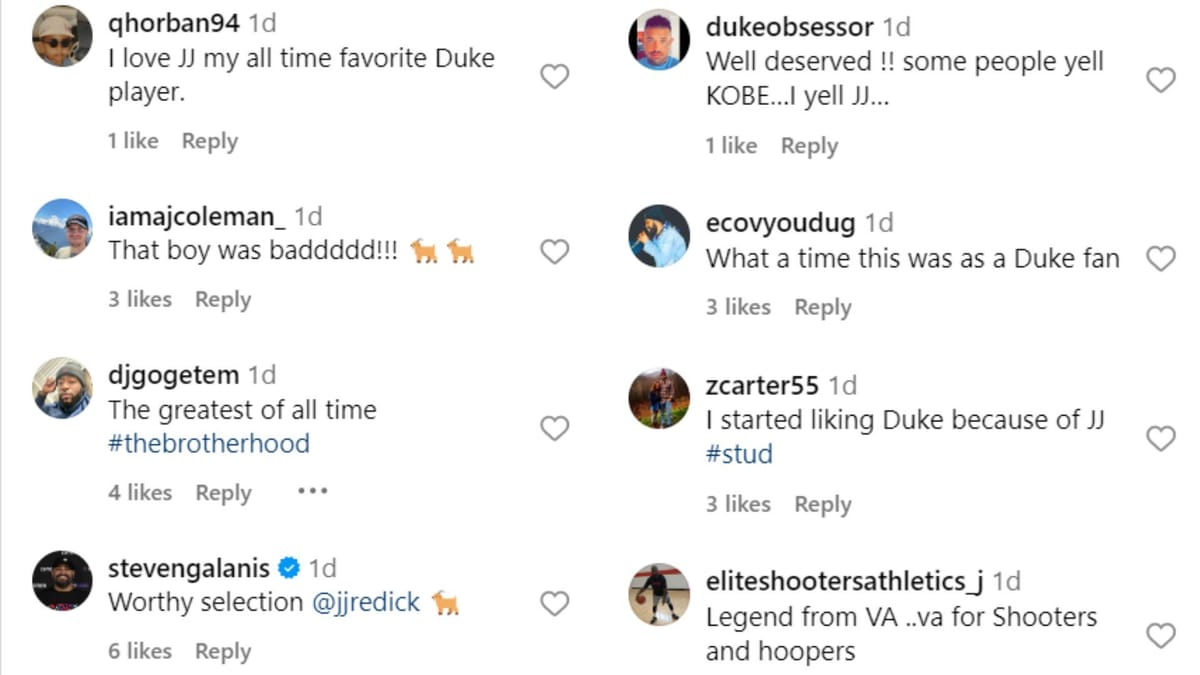The height and width of the screenshot is (675, 1200).
Task: Open iamajcoleman_'s profile picture
Action: pyautogui.click(x=61, y=228)
